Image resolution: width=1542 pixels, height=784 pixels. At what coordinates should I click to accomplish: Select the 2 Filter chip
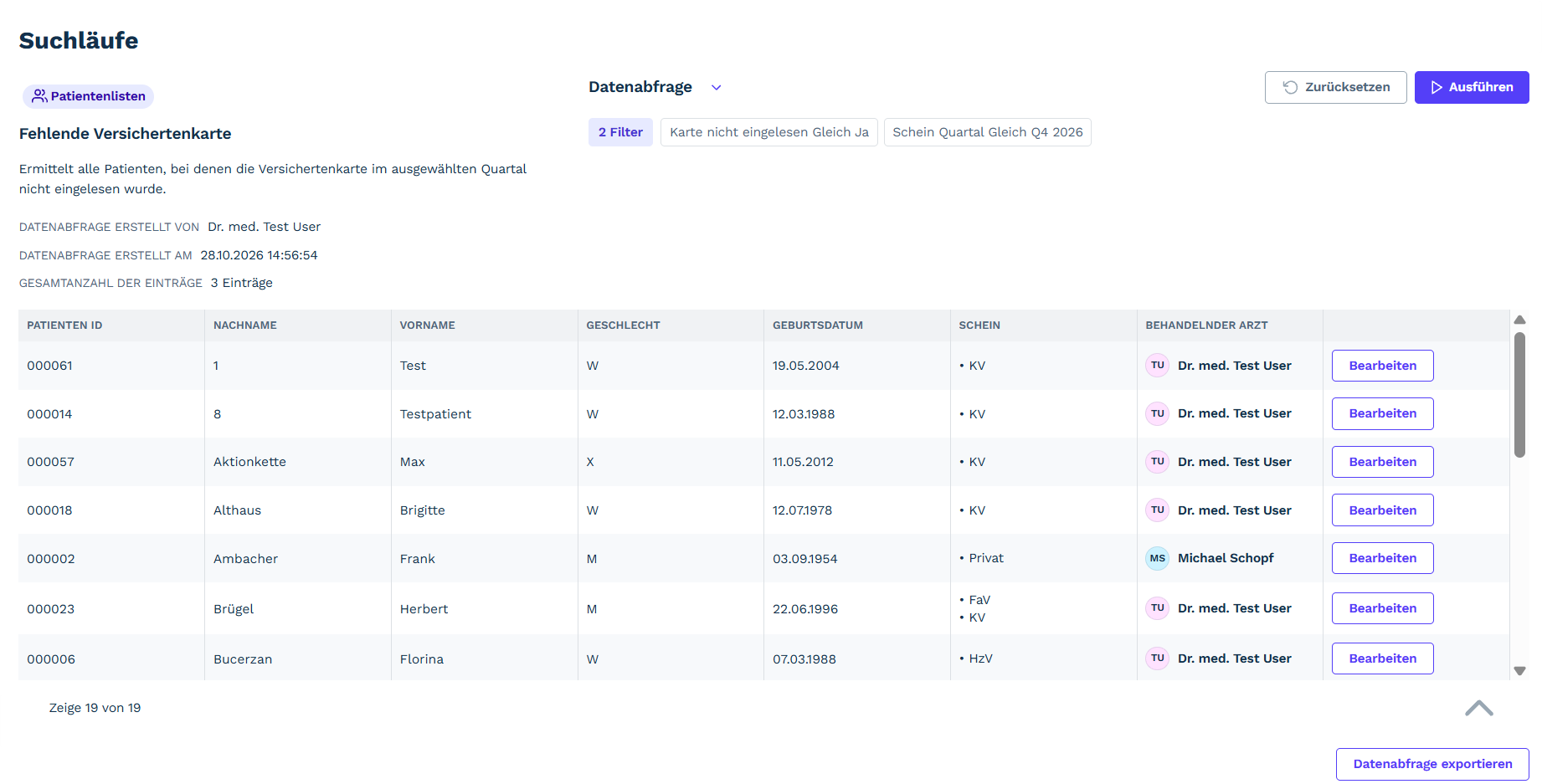(620, 132)
